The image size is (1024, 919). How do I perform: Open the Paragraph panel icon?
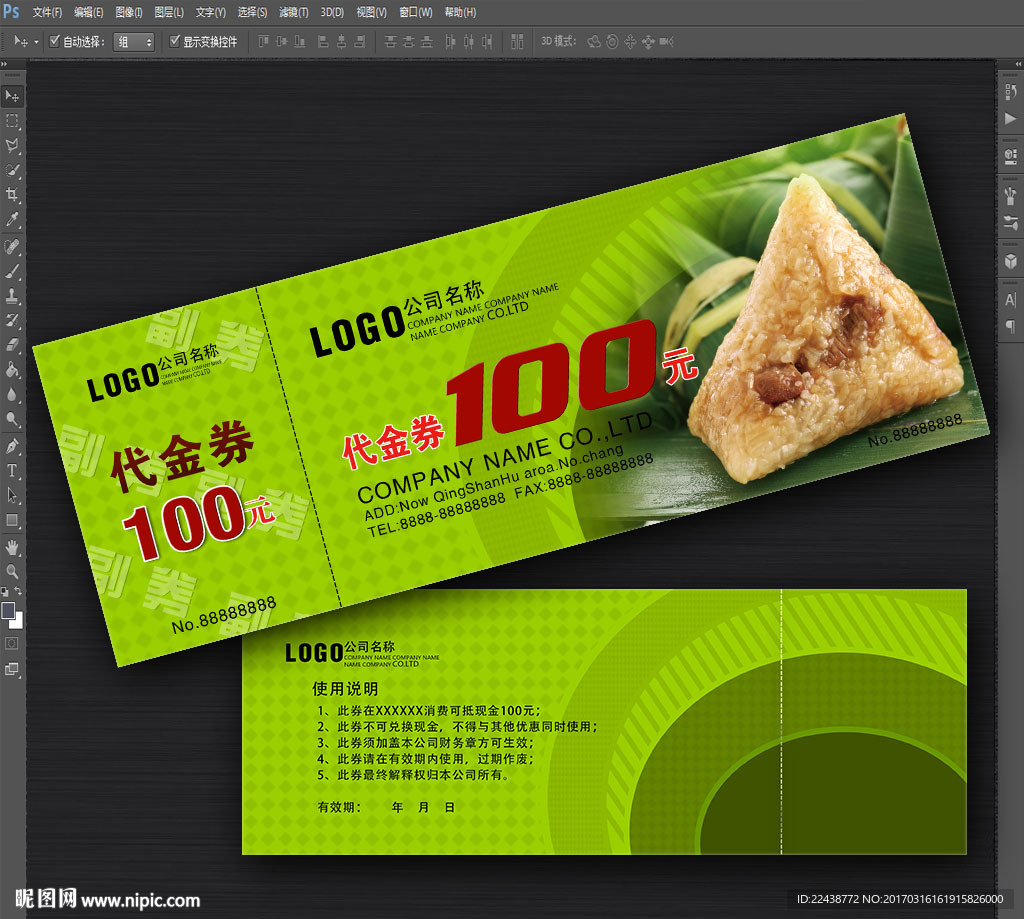pos(1010,325)
